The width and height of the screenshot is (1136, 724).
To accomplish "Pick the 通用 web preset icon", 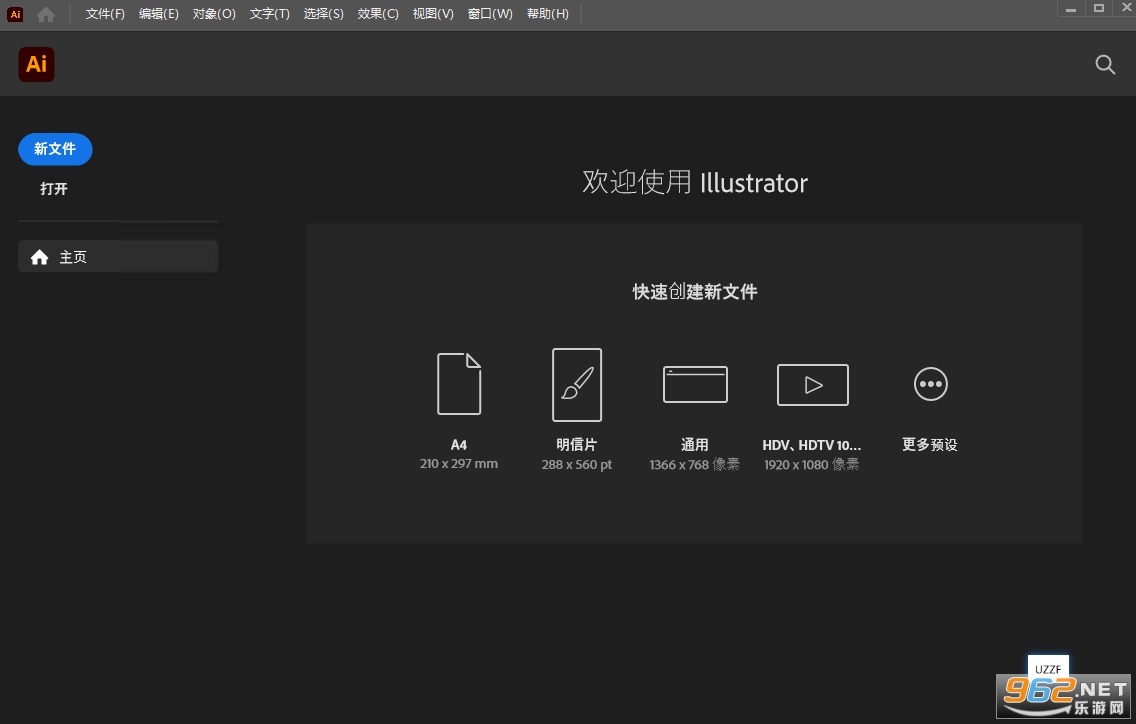I will click(x=695, y=384).
